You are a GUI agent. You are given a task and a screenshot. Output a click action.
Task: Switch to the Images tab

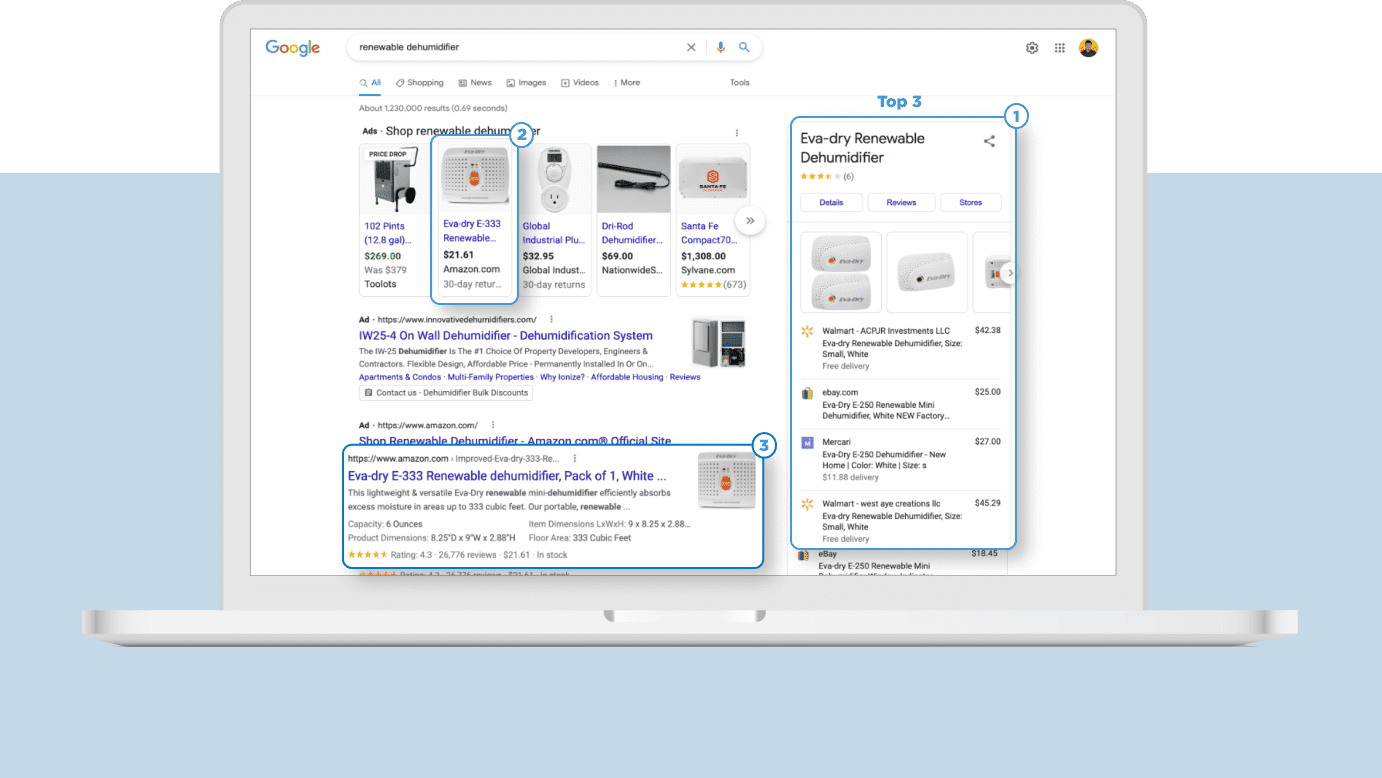click(x=526, y=83)
